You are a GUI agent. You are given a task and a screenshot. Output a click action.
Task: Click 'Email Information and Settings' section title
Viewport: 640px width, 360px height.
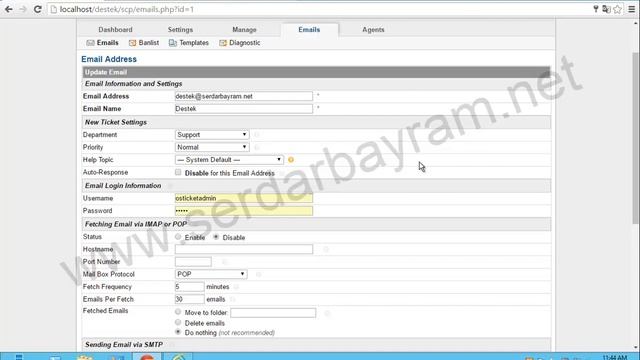(x=133, y=84)
